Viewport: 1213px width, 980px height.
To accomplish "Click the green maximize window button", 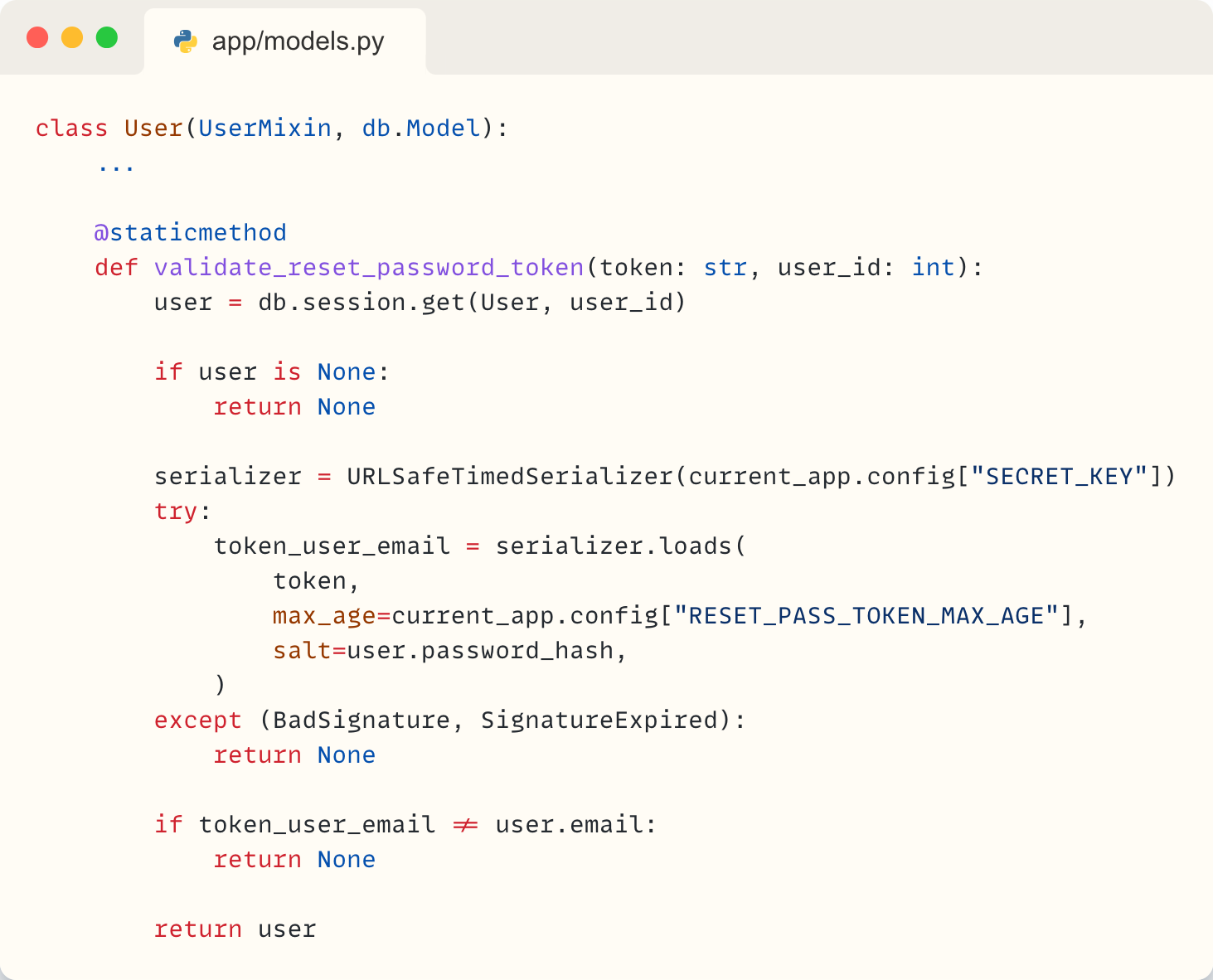I will tap(107, 38).
